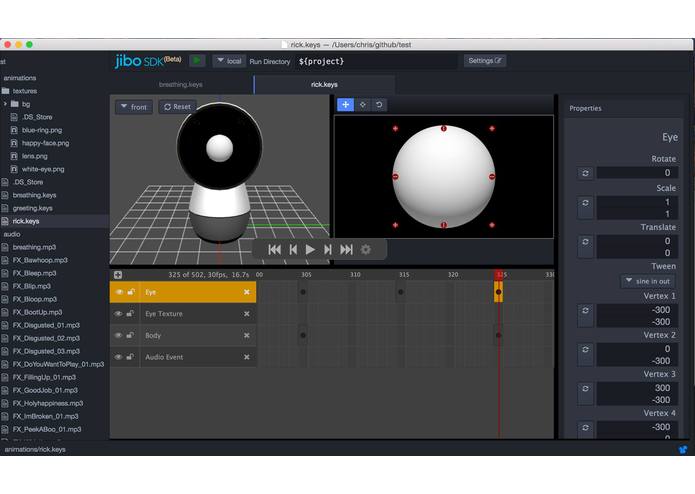Reset the Vertex 1 values
The height and width of the screenshot is (494, 695).
click(586, 315)
